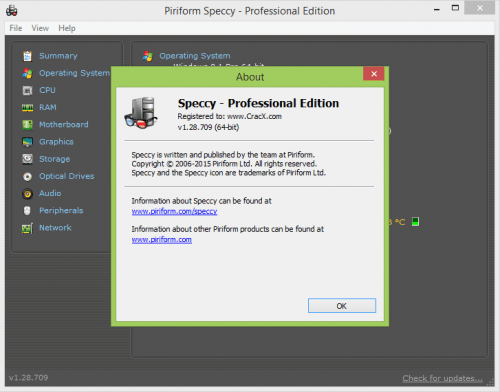The width and height of the screenshot is (500, 392).
Task: Click the green temperature indicator icon
Action: click(415, 222)
